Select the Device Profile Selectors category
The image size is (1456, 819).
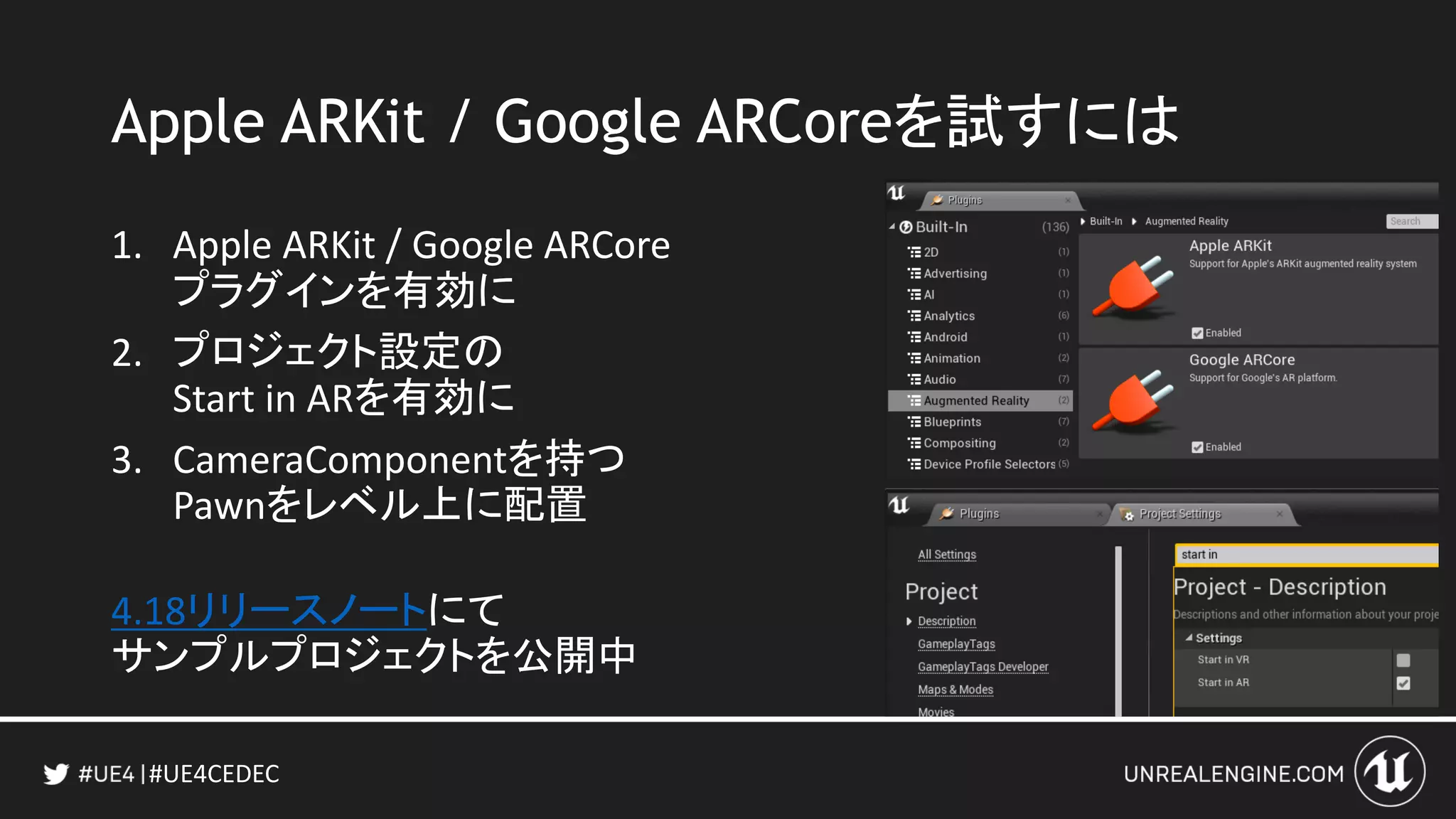[x=980, y=464]
